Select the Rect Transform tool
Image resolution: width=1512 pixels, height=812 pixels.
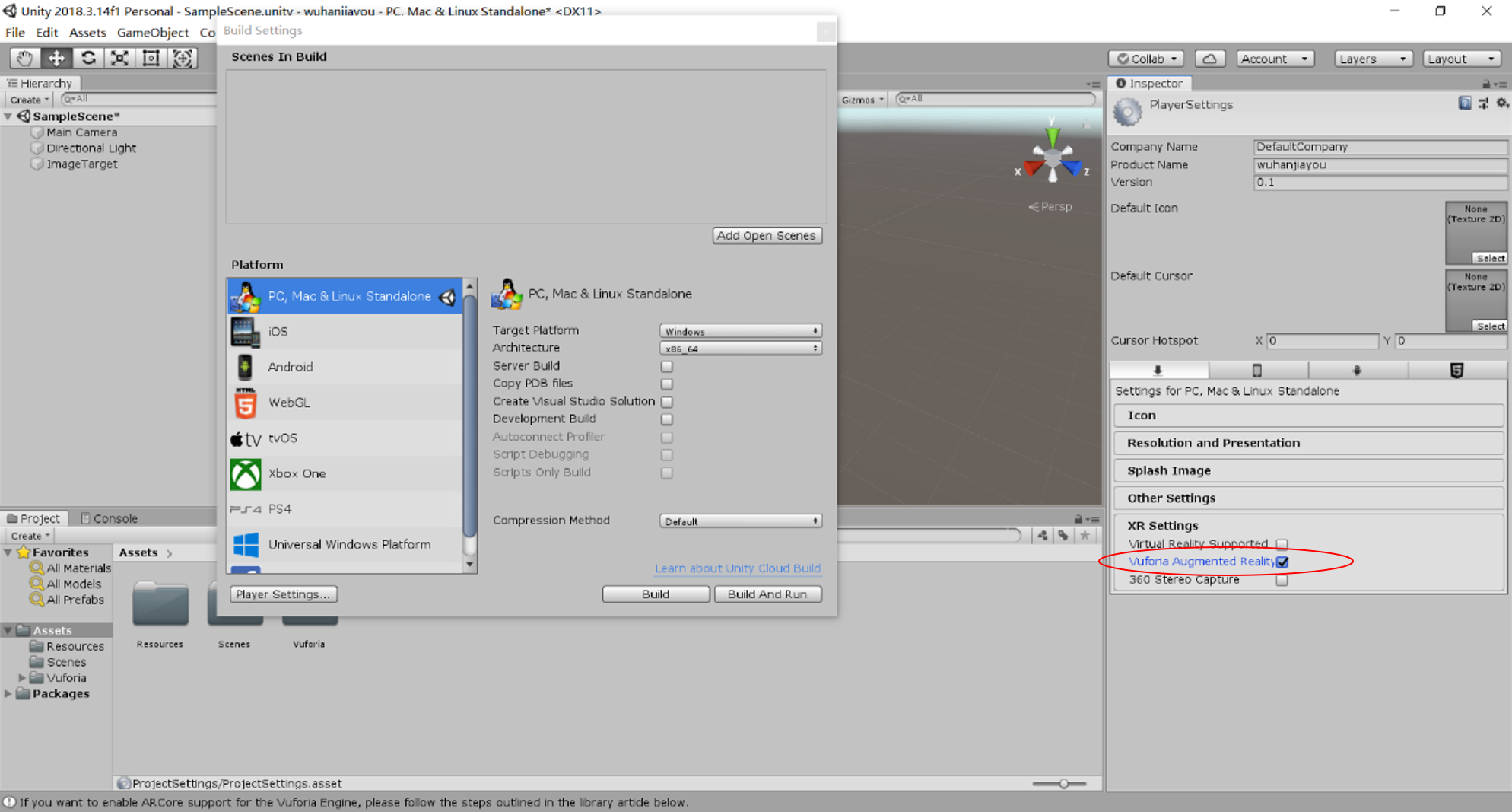pyautogui.click(x=151, y=59)
